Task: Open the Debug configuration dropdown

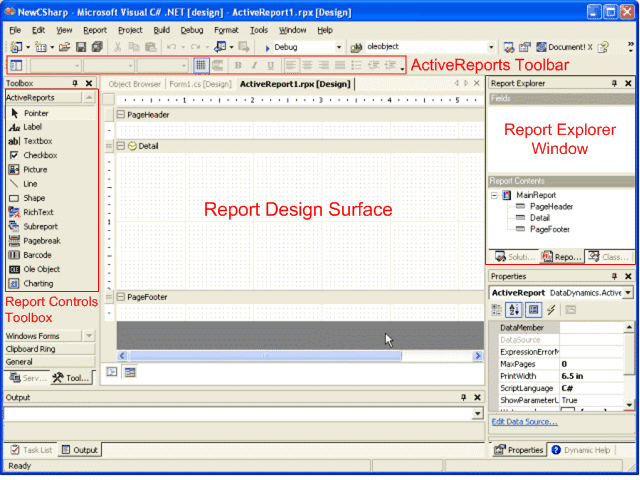Action: 338,47
